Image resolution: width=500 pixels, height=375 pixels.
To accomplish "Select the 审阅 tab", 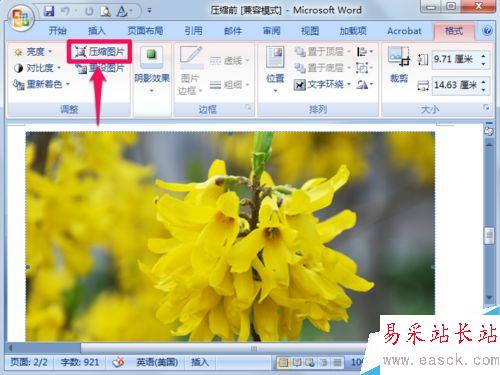I will point(271,31).
